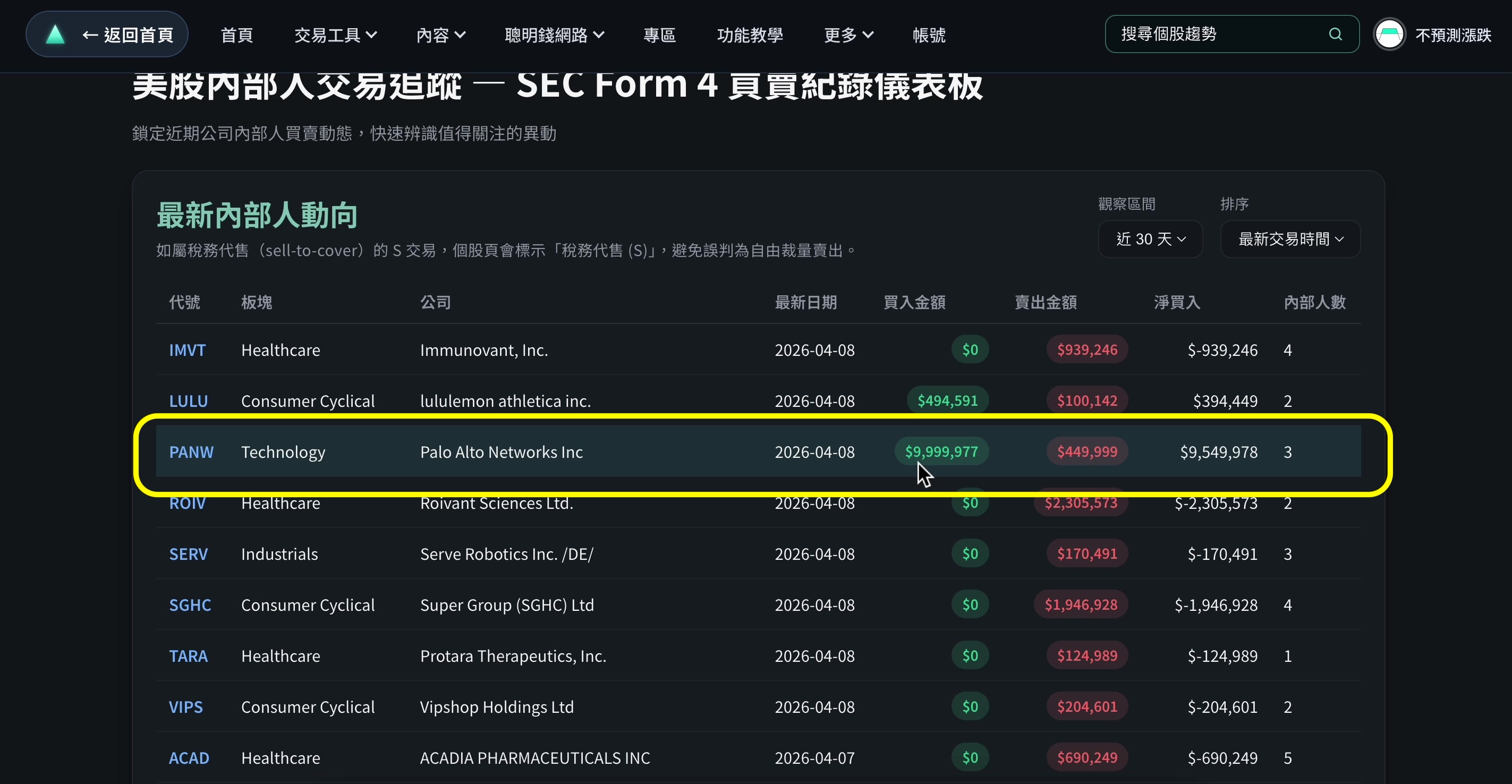Image resolution: width=1512 pixels, height=784 pixels.
Task: Expand the 交易工具 menu
Action: (x=335, y=35)
